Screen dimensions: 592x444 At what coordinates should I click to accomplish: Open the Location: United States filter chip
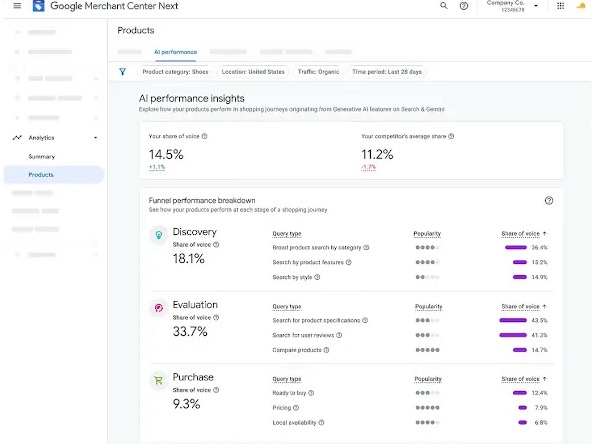point(253,71)
